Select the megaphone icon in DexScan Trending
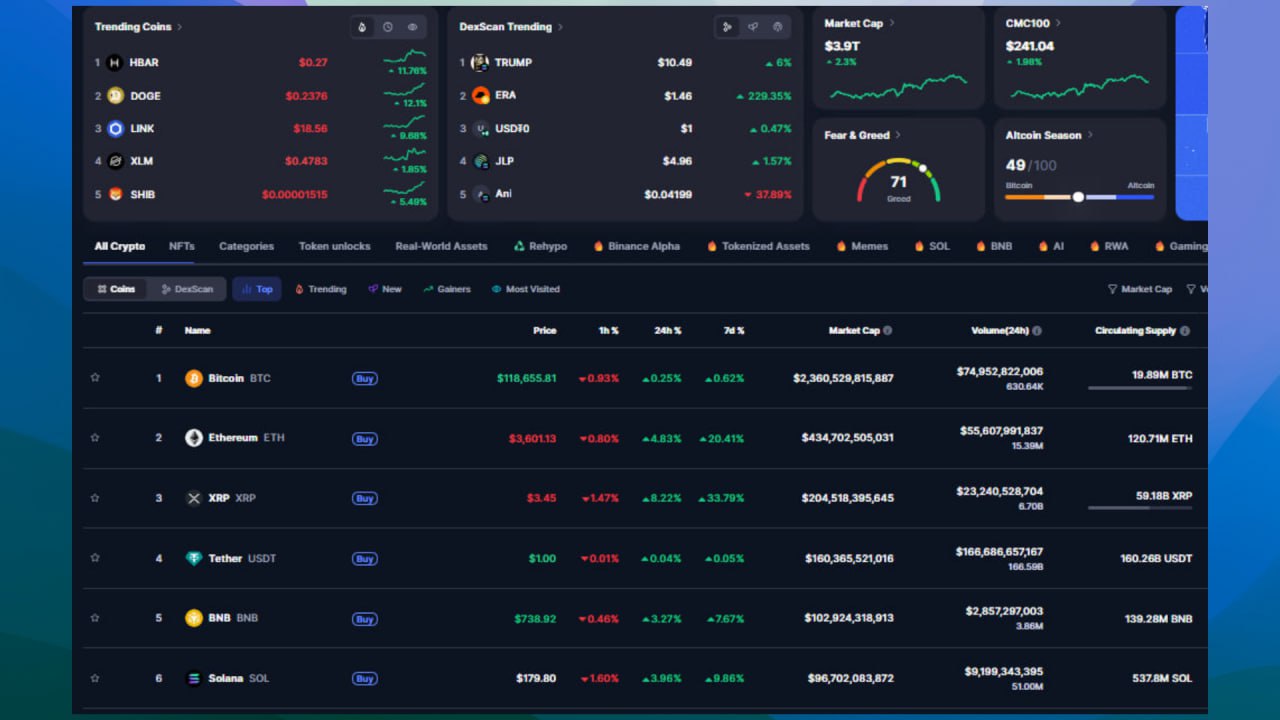1280x720 pixels. (752, 27)
